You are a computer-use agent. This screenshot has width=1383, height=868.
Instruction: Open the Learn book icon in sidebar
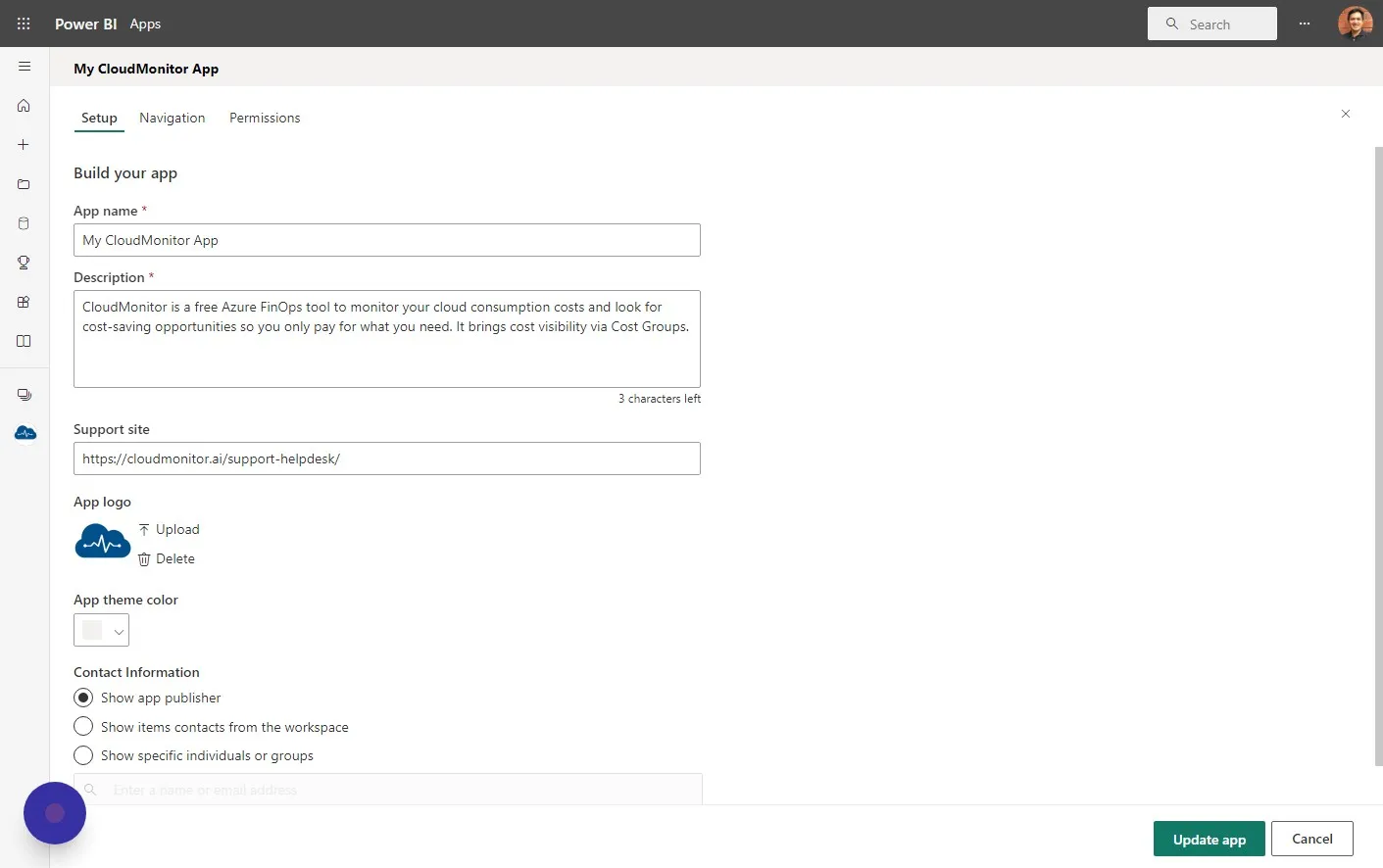pyautogui.click(x=24, y=341)
